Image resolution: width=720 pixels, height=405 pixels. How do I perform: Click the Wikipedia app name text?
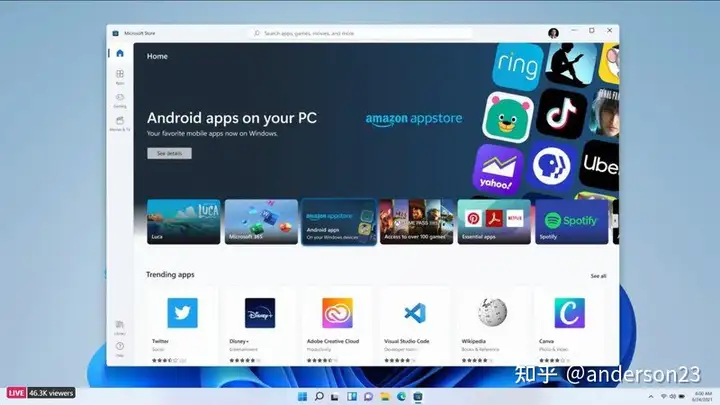click(473, 341)
